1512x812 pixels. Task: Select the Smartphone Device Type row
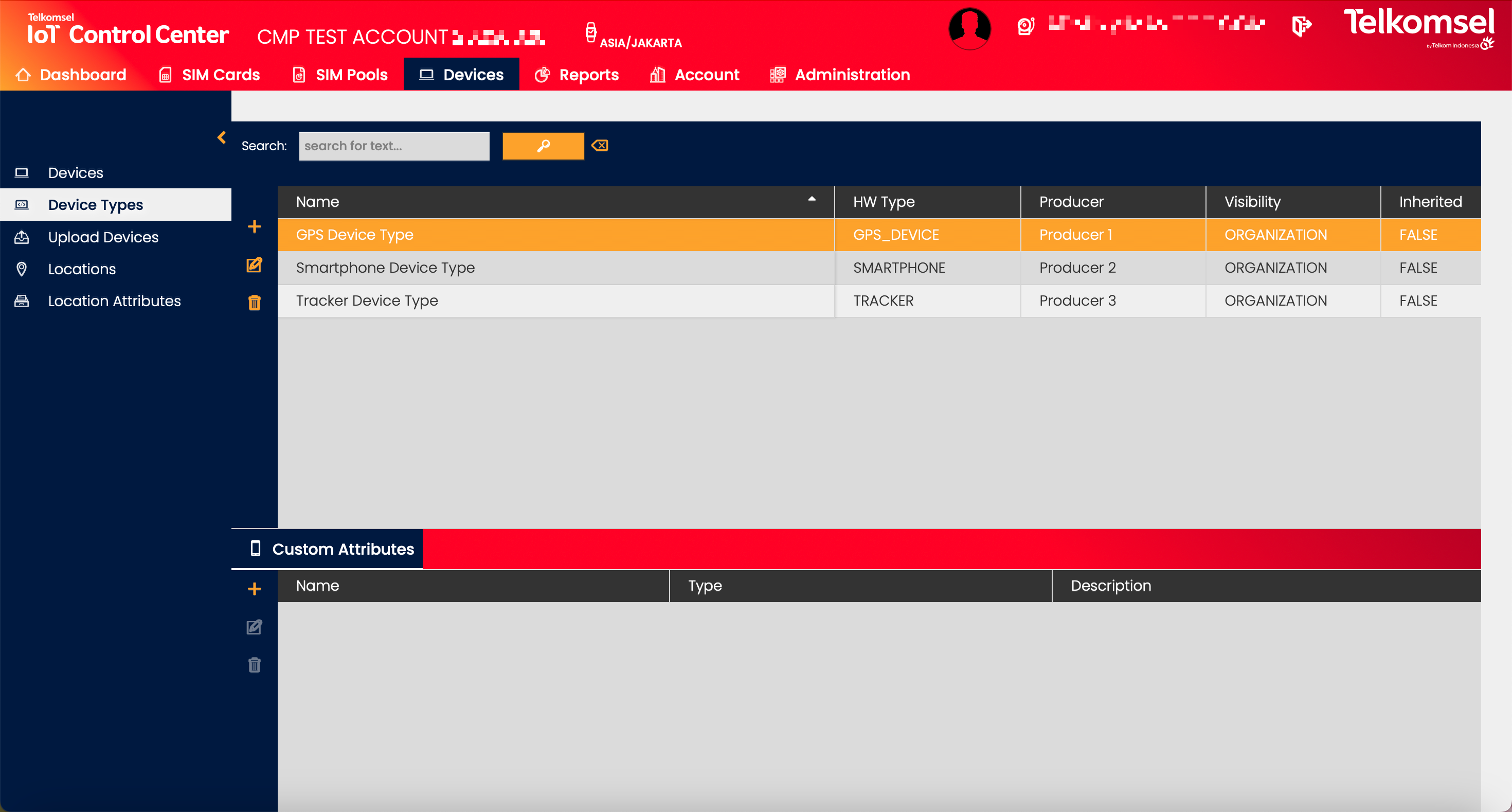click(555, 268)
